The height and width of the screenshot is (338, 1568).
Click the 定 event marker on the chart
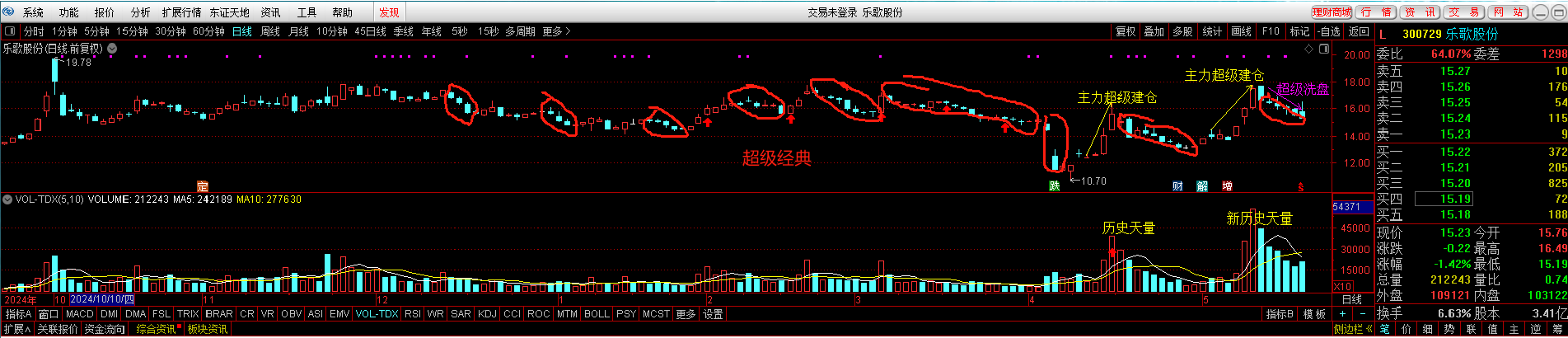(203, 186)
